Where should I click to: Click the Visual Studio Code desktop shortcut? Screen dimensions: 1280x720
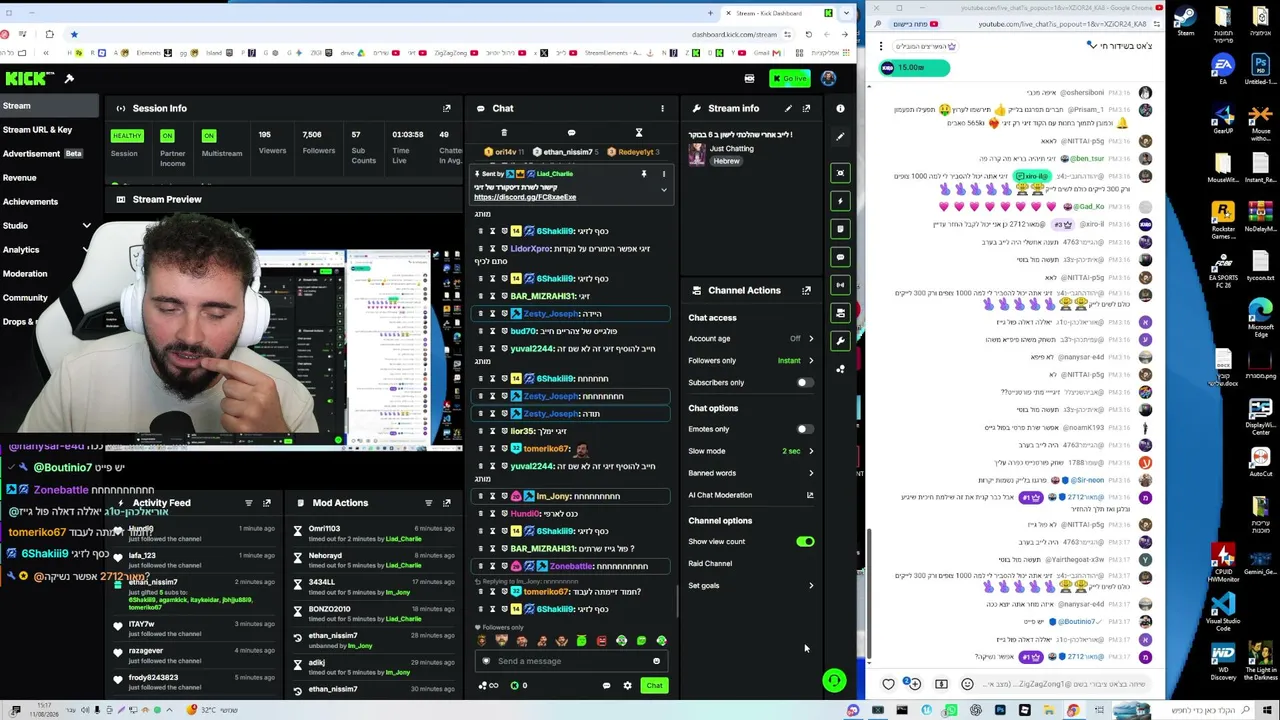[1223, 611]
